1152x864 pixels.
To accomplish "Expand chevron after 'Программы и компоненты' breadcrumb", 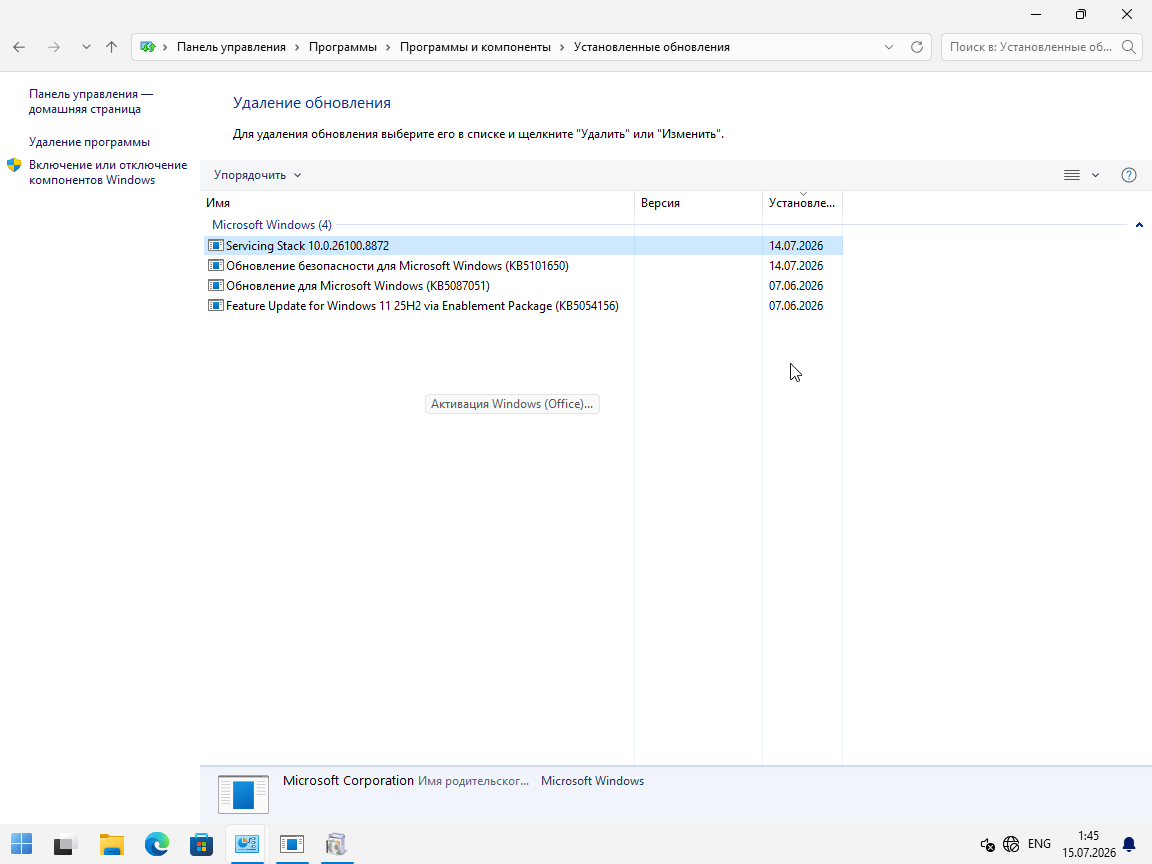I will pos(563,47).
